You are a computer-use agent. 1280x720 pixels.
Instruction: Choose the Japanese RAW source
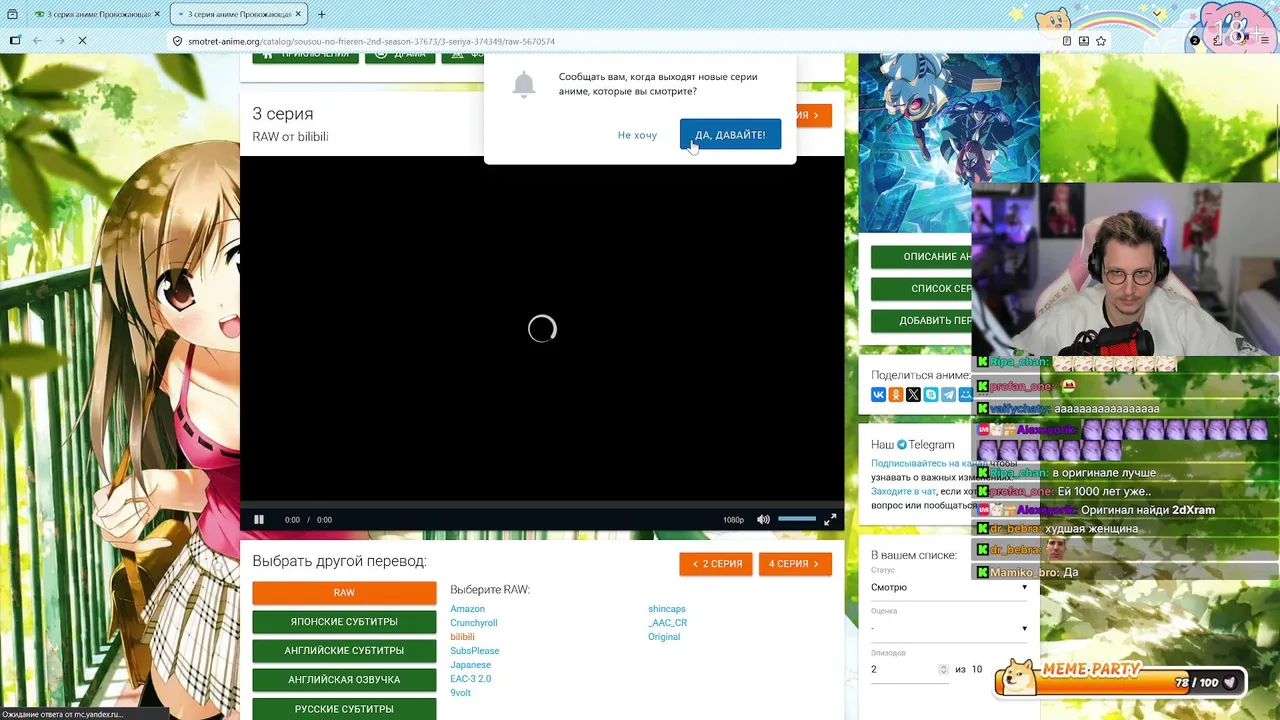[x=470, y=665]
